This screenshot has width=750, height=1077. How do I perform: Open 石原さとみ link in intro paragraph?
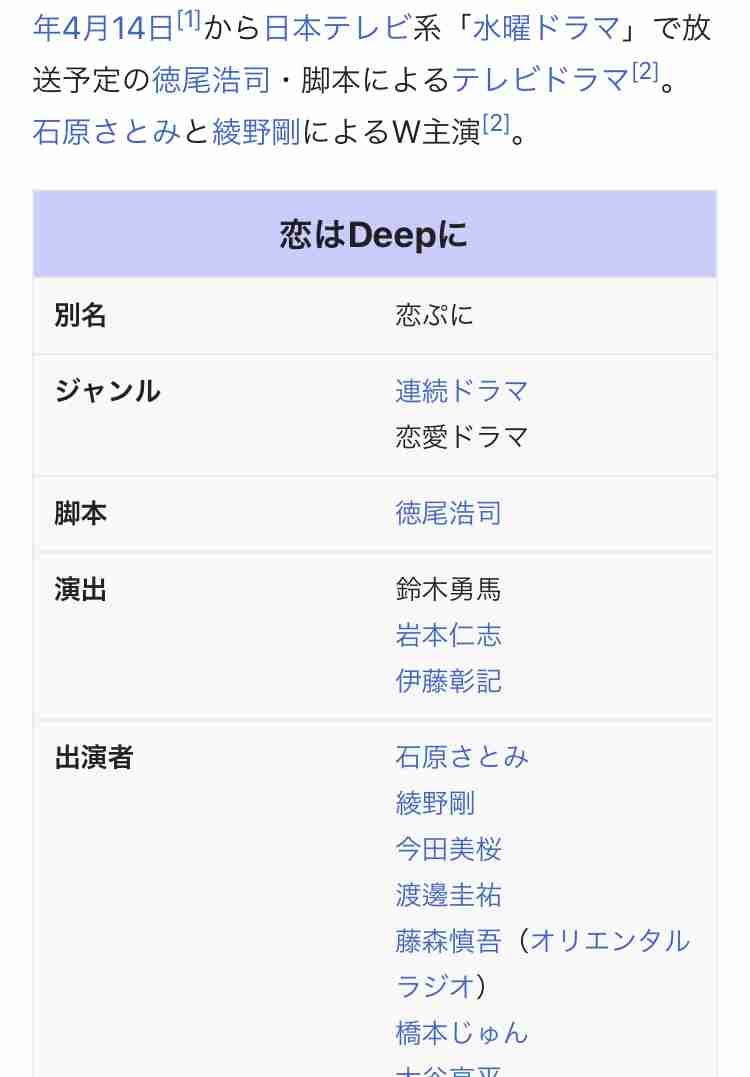[107, 132]
